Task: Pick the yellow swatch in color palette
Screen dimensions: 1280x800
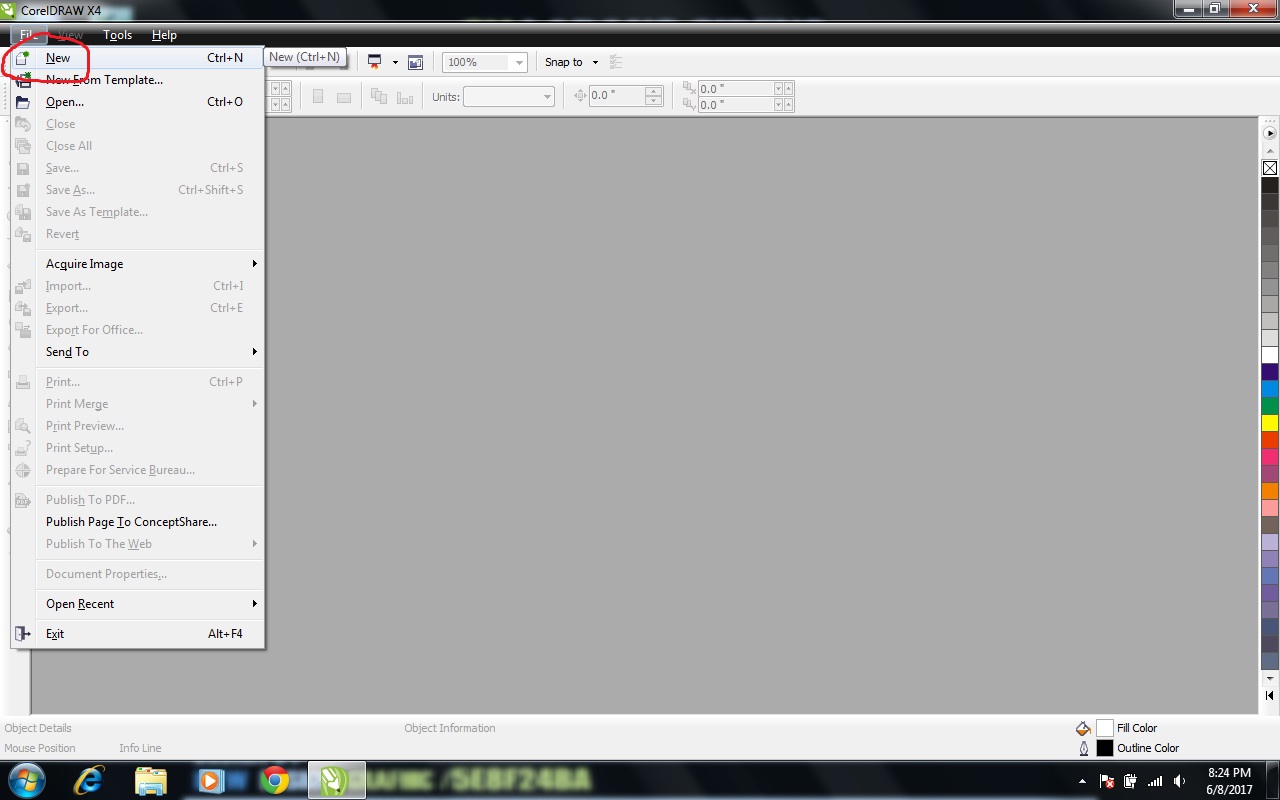Action: coord(1270,423)
